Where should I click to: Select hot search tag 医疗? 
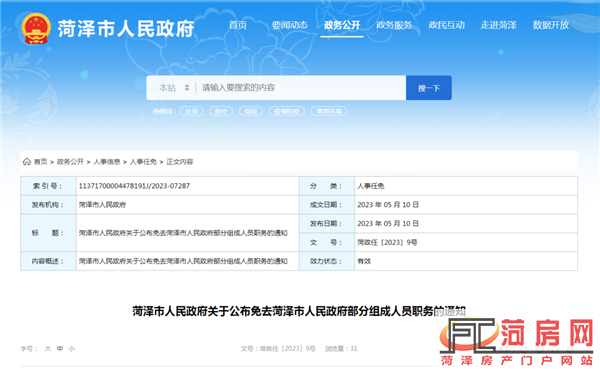pyautogui.click(x=221, y=111)
